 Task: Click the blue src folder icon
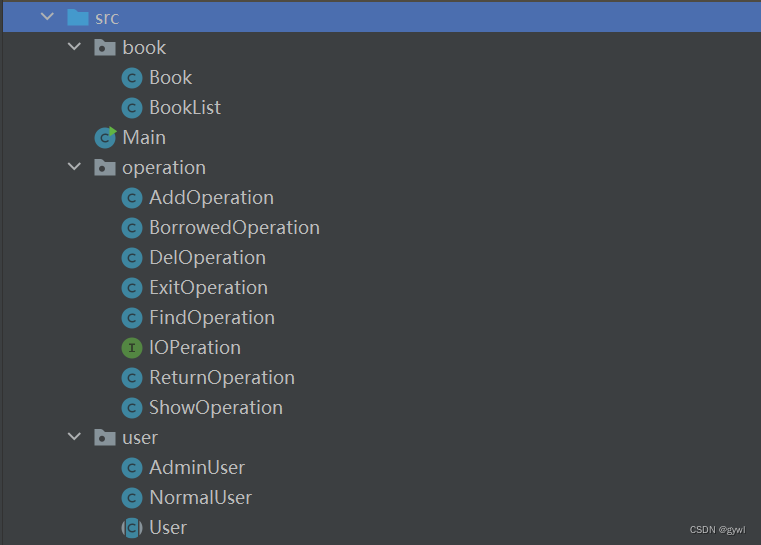point(78,17)
